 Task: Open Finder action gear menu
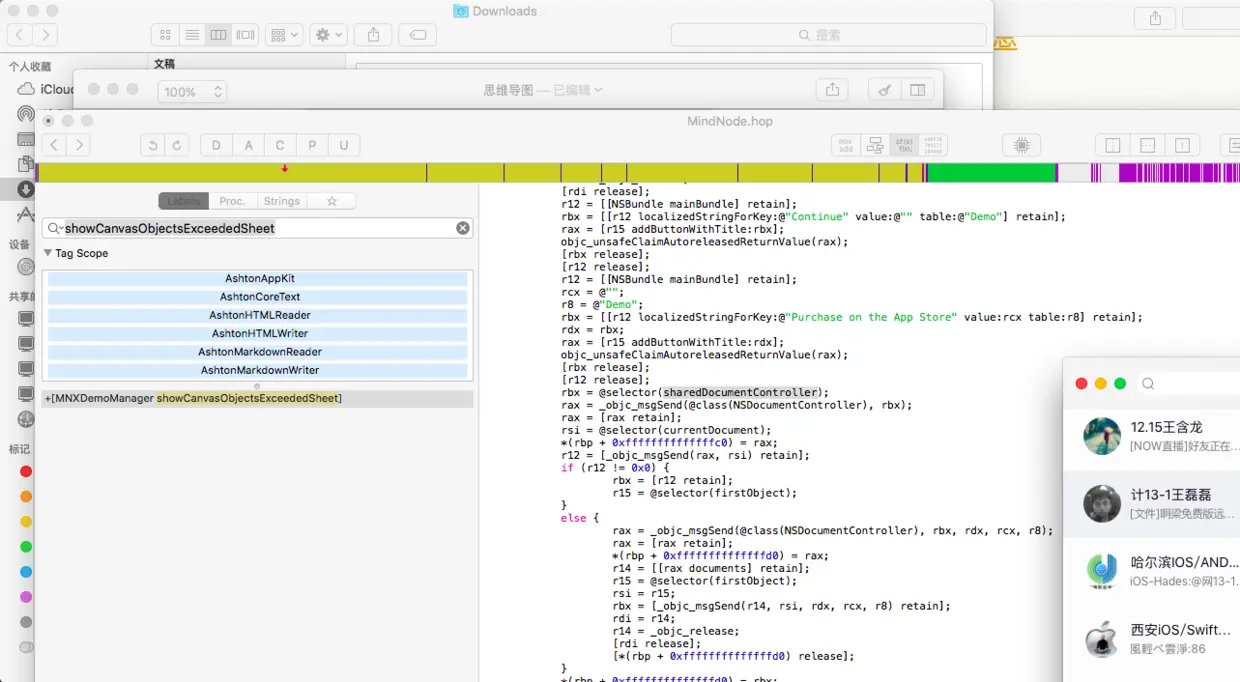[x=328, y=34]
